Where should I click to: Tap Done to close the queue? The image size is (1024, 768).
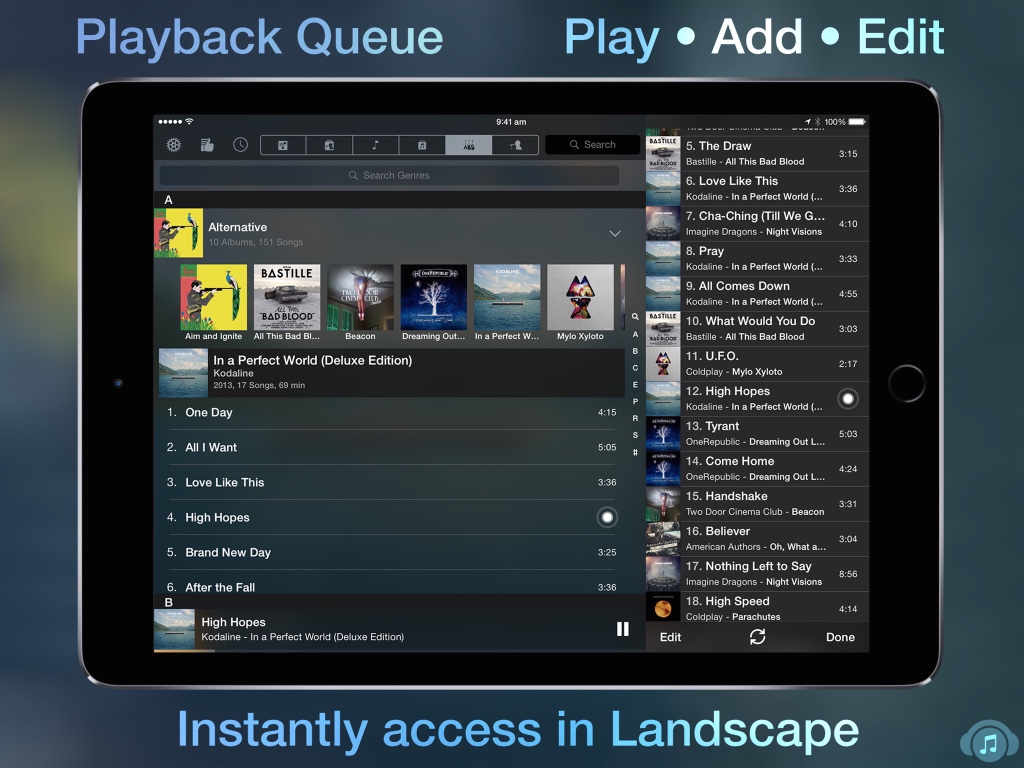point(840,637)
